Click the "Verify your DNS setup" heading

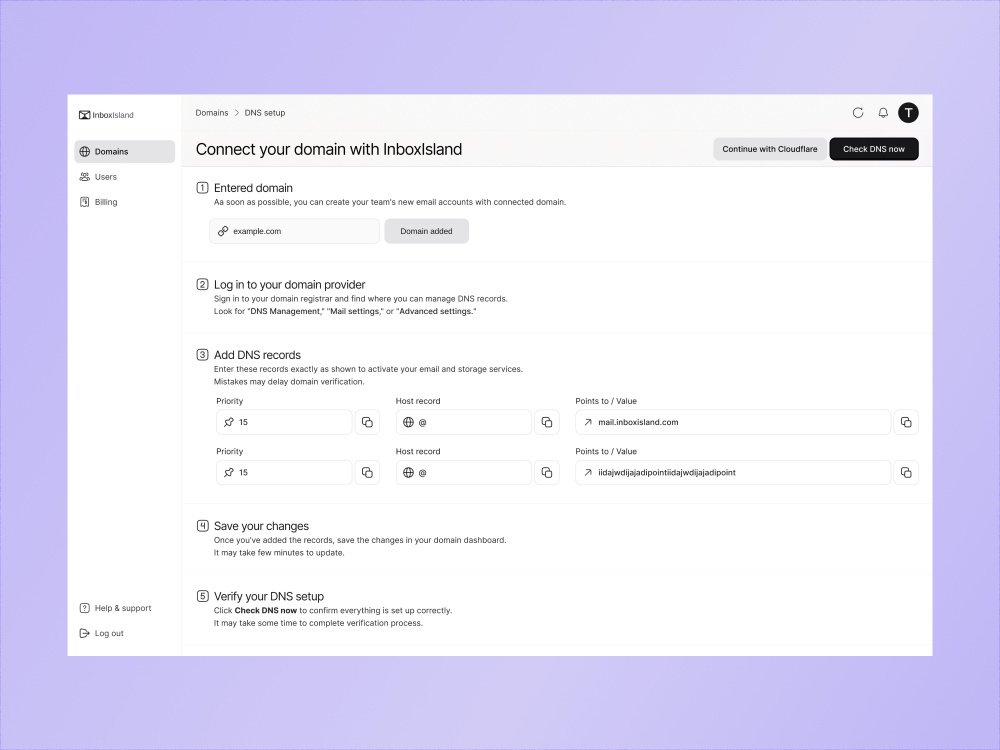(x=268, y=596)
